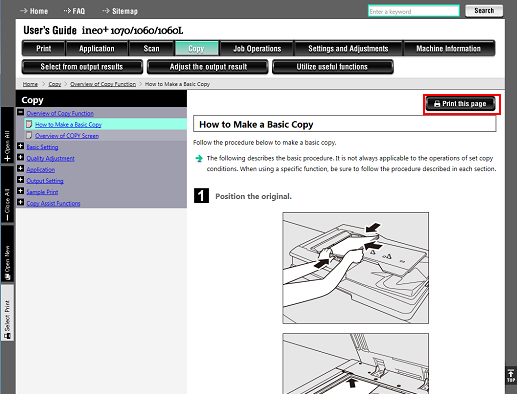The height and width of the screenshot is (394, 517).
Task: Focus the keyword search field
Action: [414, 11]
